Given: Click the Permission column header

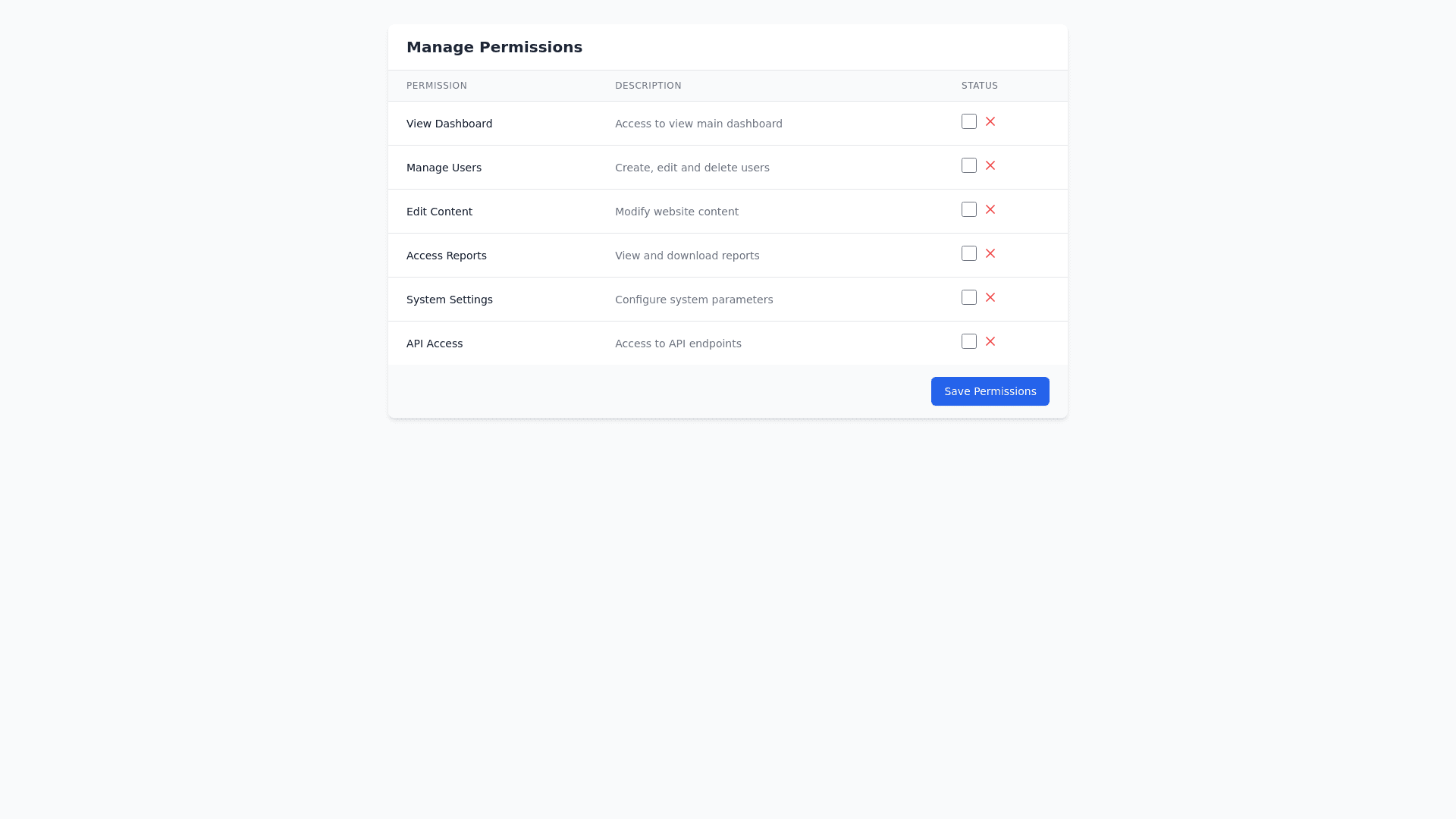Looking at the screenshot, I should coord(437,86).
